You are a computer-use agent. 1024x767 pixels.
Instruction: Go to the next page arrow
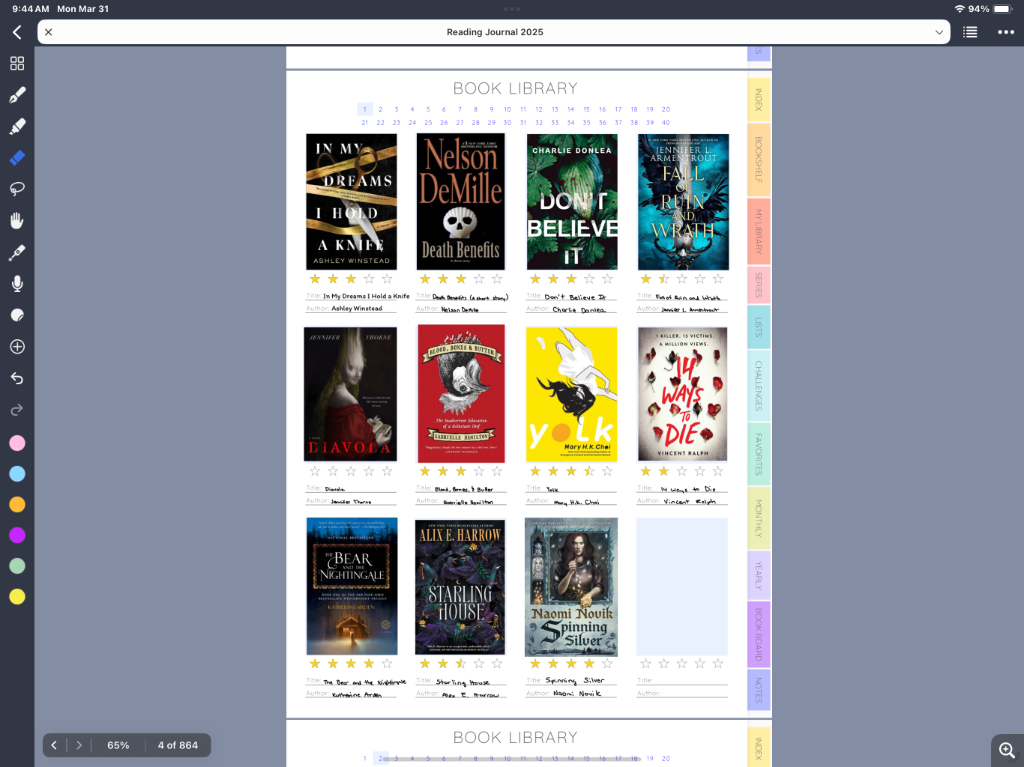coord(79,745)
